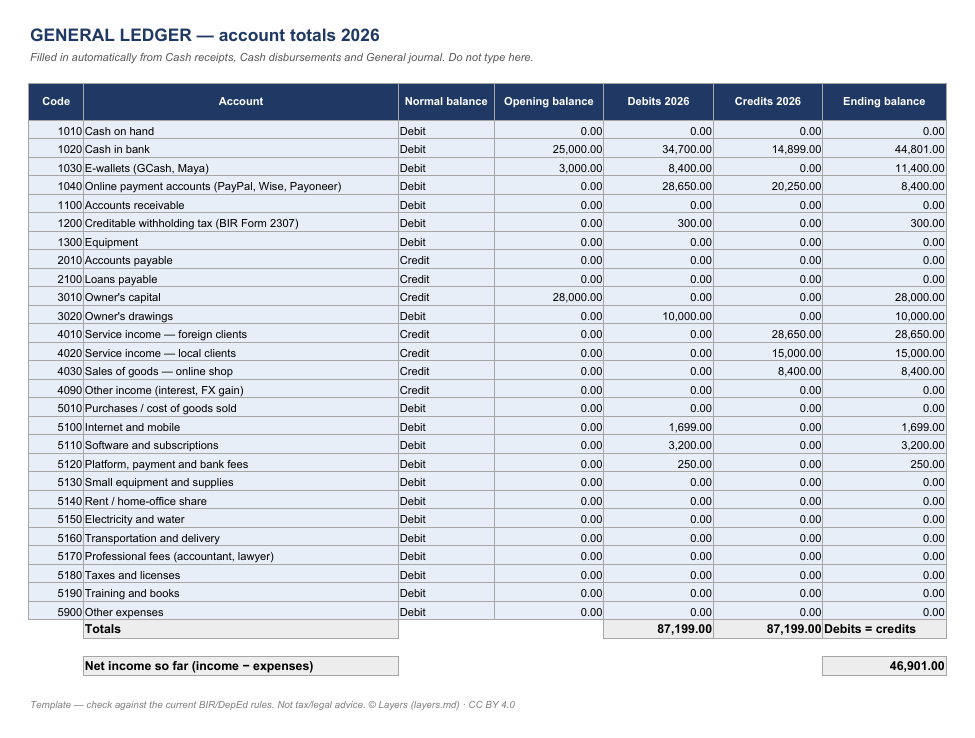
Task: Select Cash in bank ending balance 44,801.00
Action: (884, 149)
